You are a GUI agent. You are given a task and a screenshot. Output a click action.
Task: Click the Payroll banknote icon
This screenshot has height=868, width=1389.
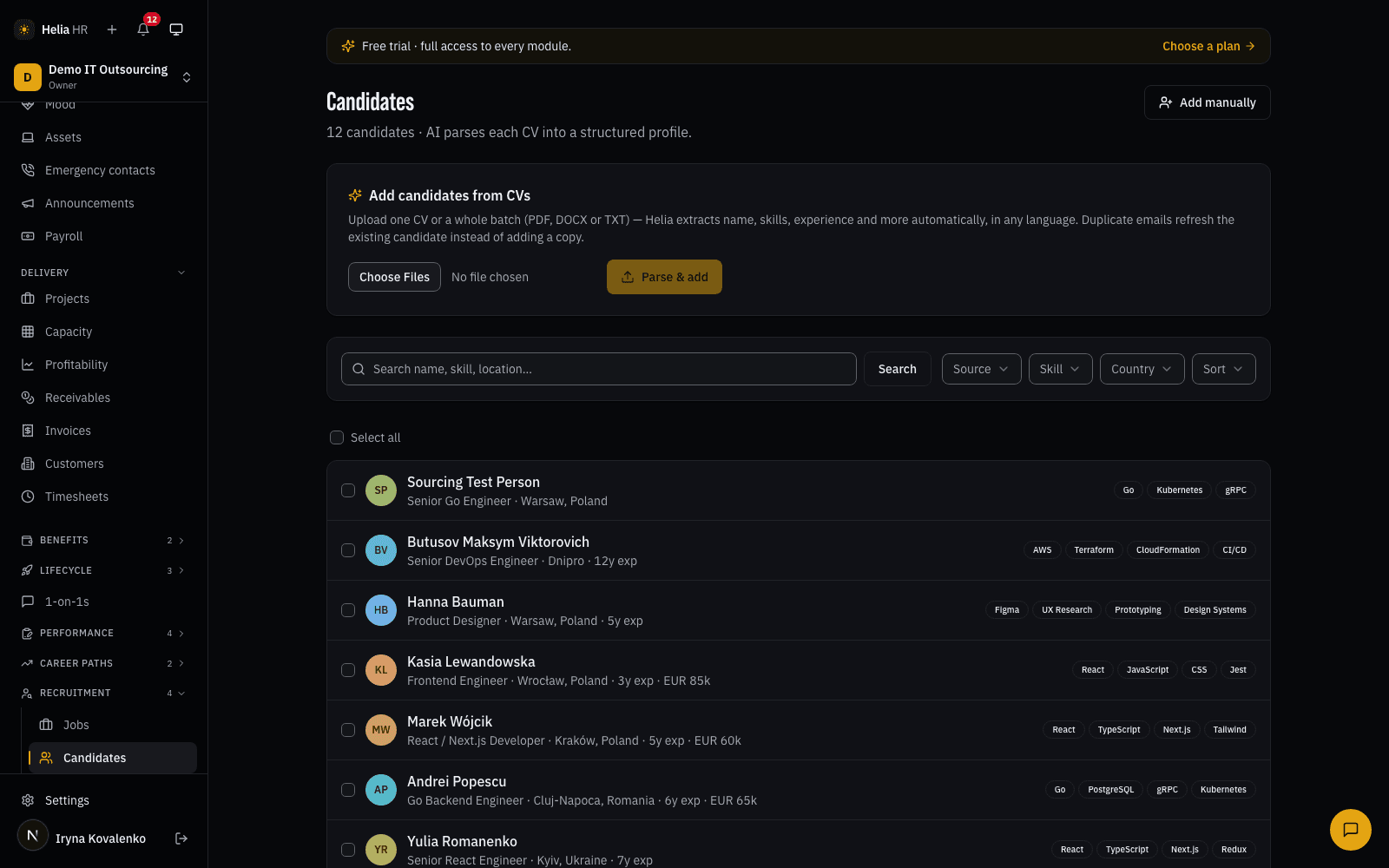(28, 236)
